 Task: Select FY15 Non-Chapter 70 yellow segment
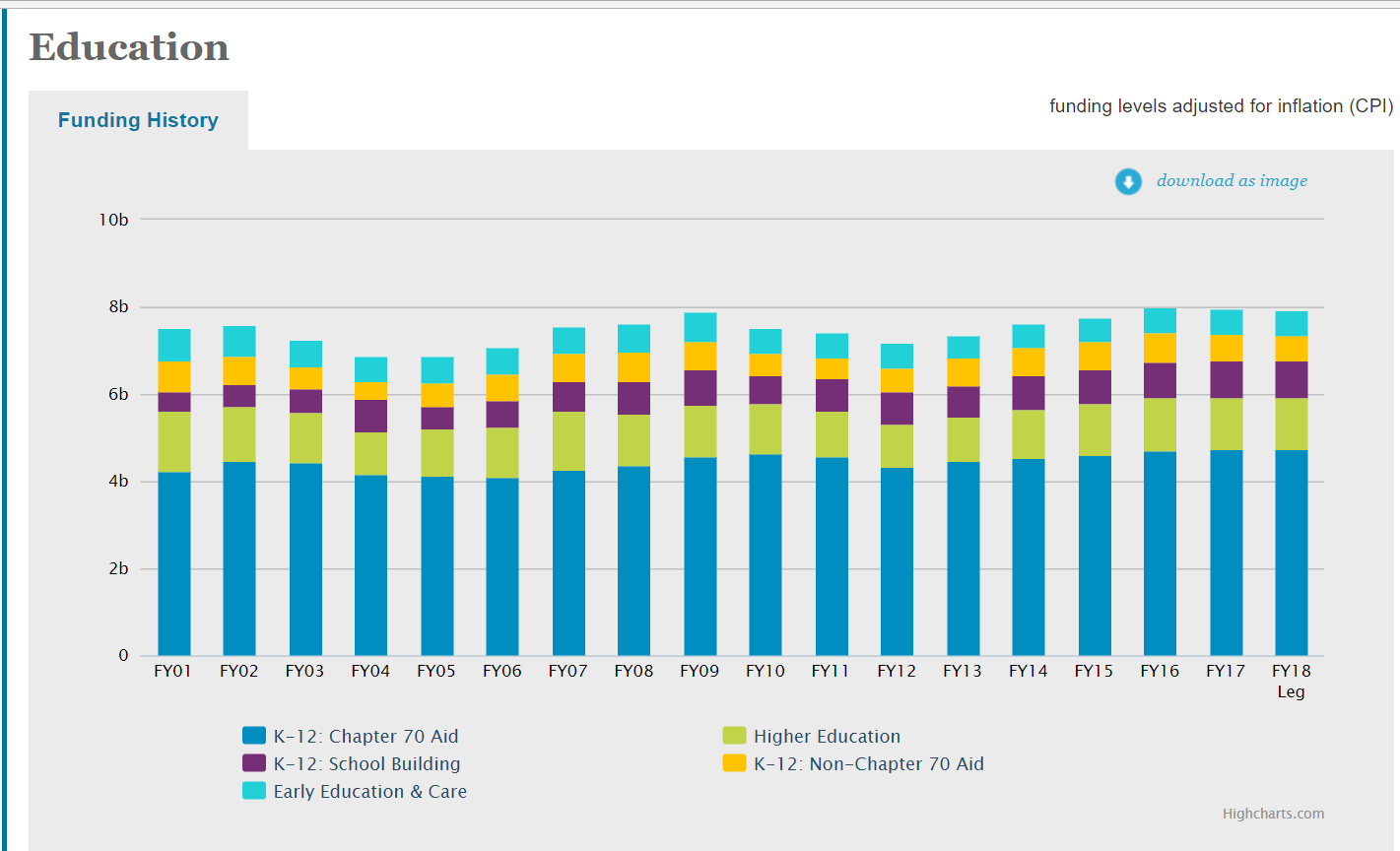(1095, 357)
